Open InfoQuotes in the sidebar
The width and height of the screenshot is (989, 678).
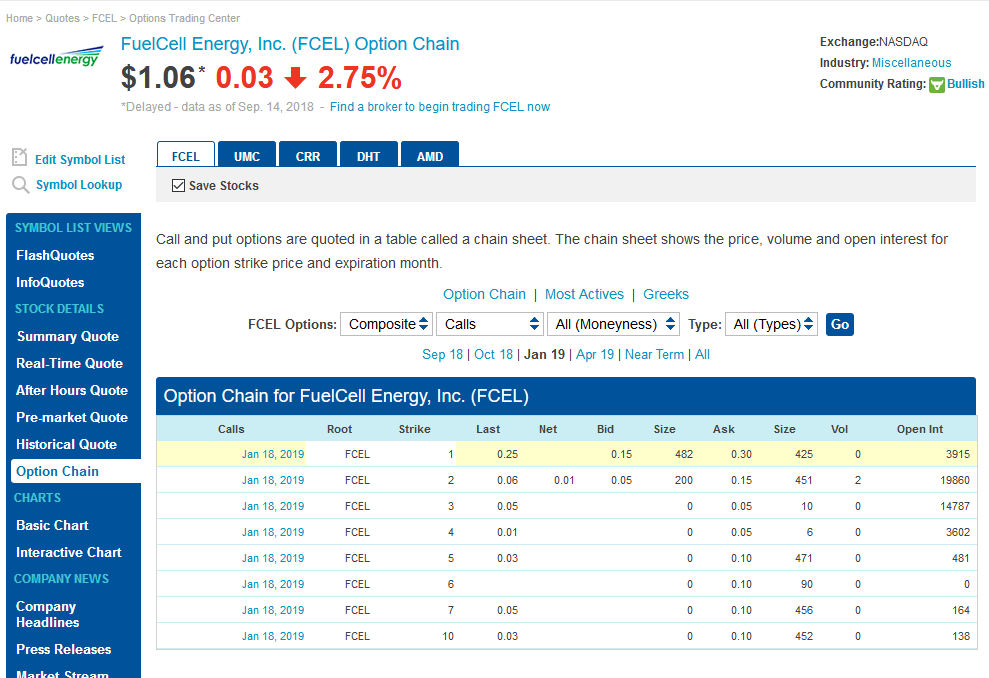[x=50, y=283]
